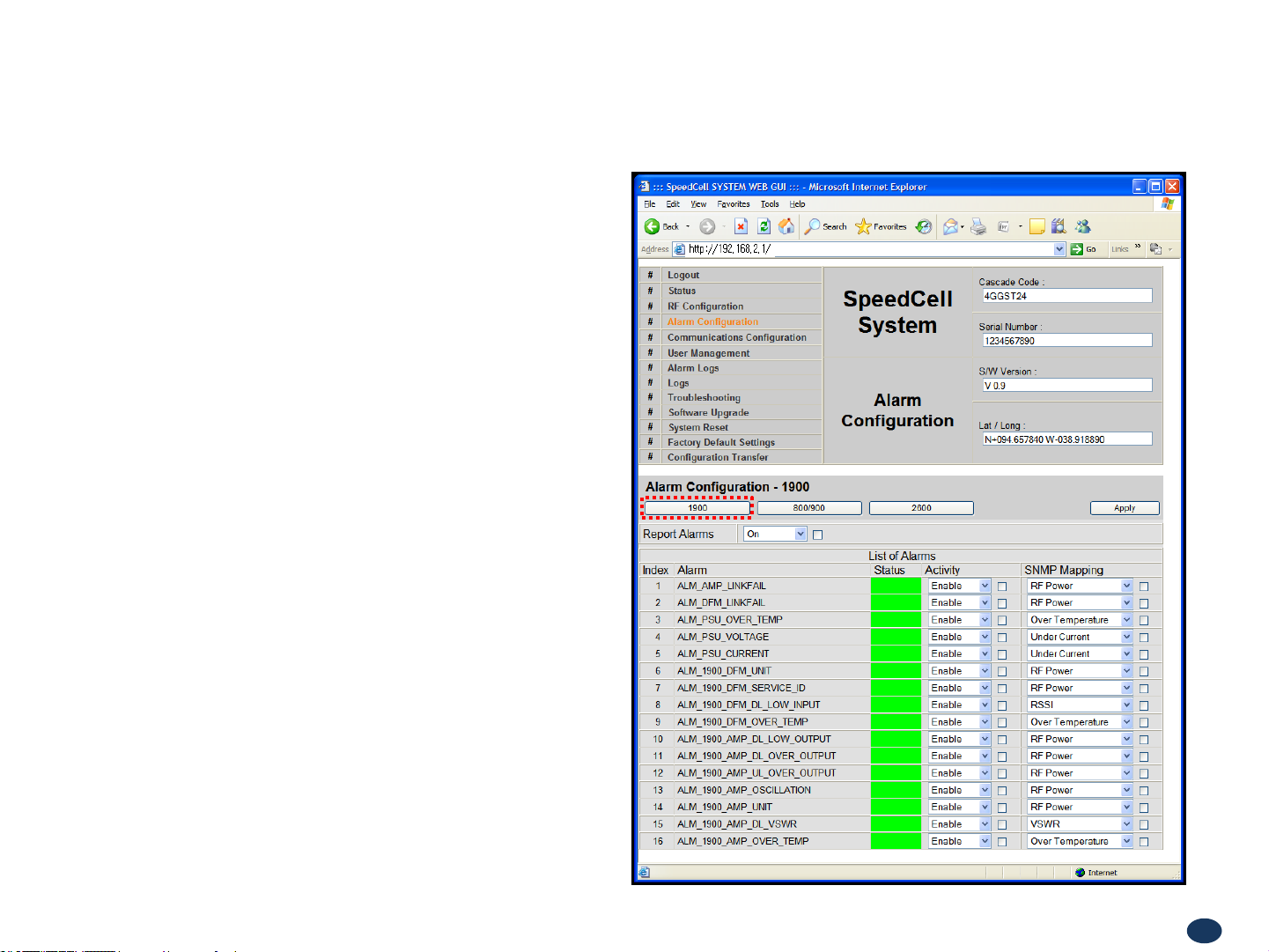The image size is (1269, 952).
Task: Open the Tools menu
Action: [x=770, y=203]
